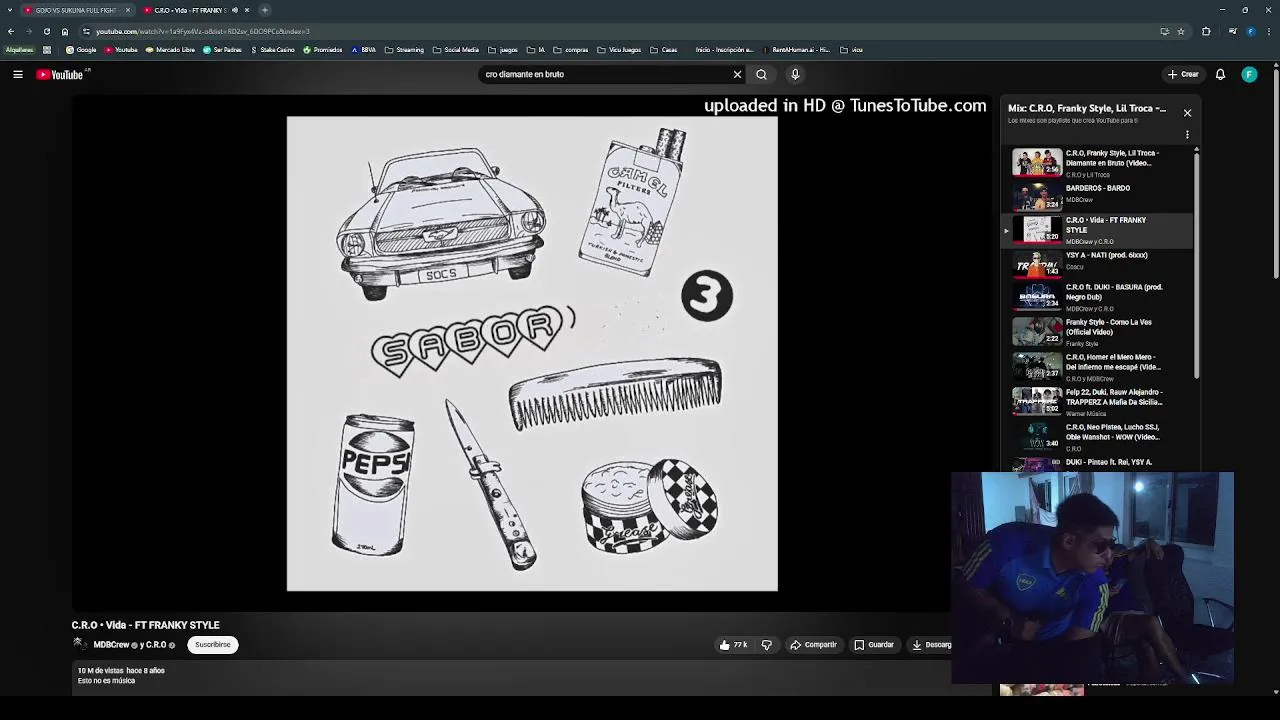The image size is (1280, 720).
Task: Go back with the browser back arrow
Action: pyautogui.click(x=11, y=31)
